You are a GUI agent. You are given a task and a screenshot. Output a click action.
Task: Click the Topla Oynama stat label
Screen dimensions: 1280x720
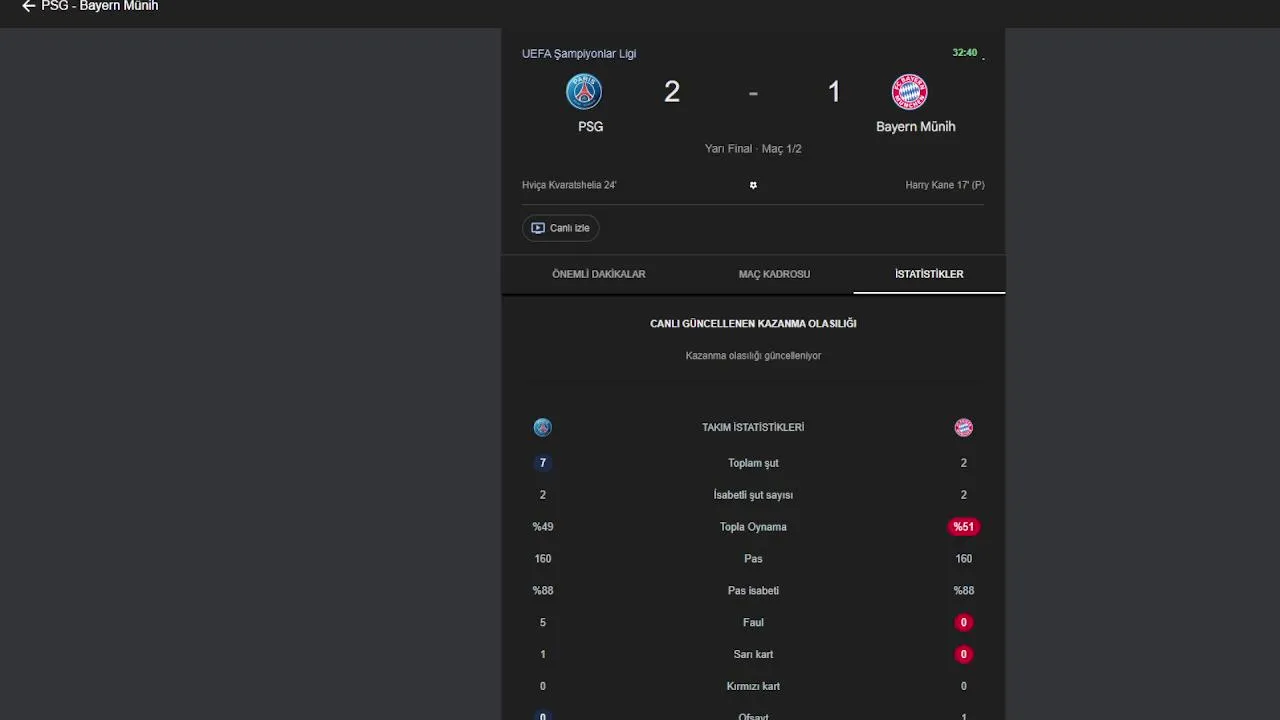[753, 527]
